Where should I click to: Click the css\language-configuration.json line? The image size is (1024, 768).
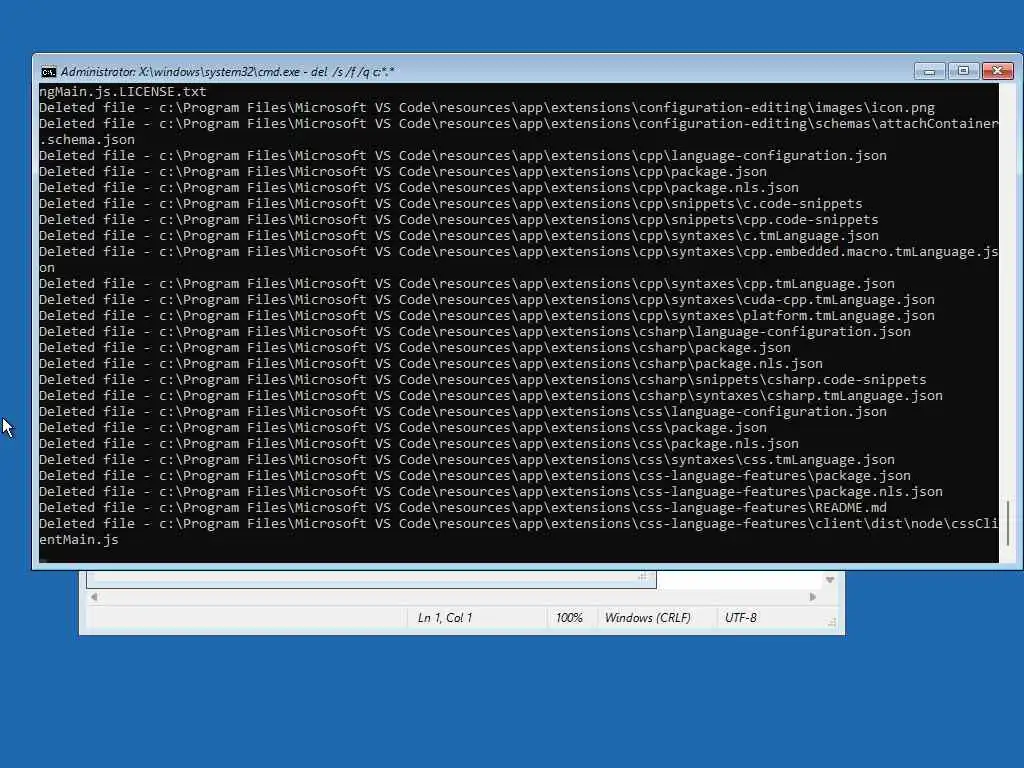(x=463, y=411)
